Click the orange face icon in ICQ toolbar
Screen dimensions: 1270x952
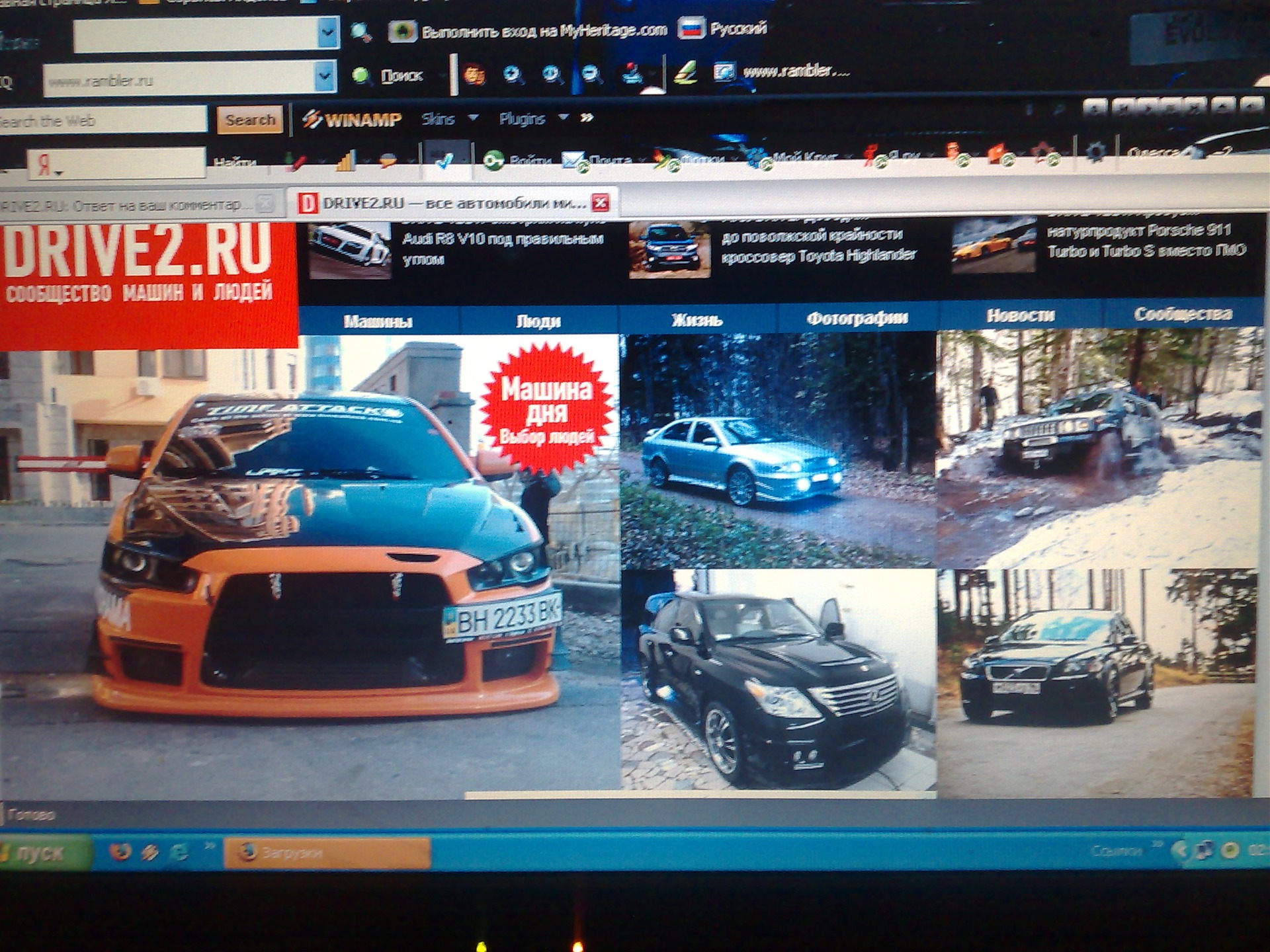tap(474, 75)
